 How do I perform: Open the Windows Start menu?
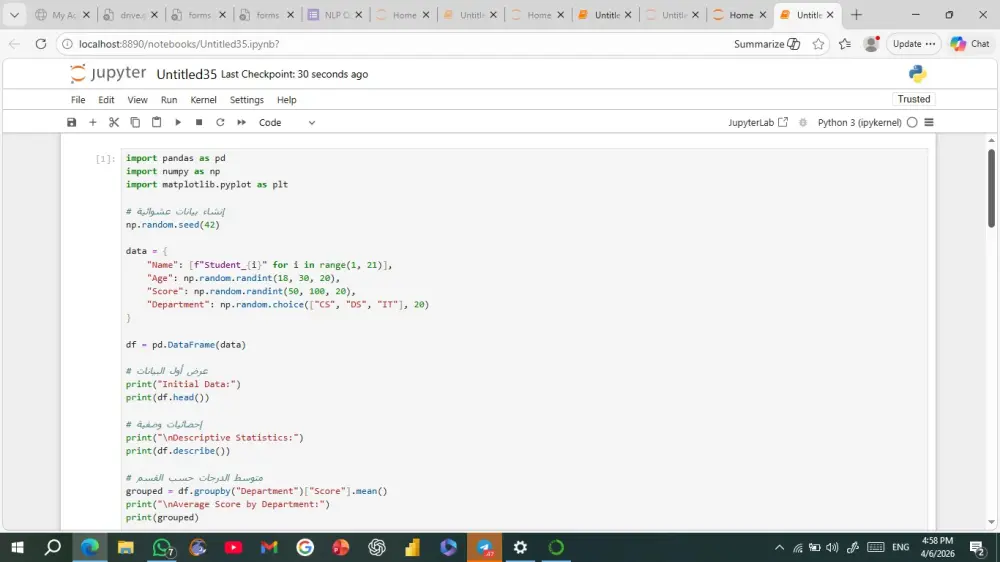[17, 547]
